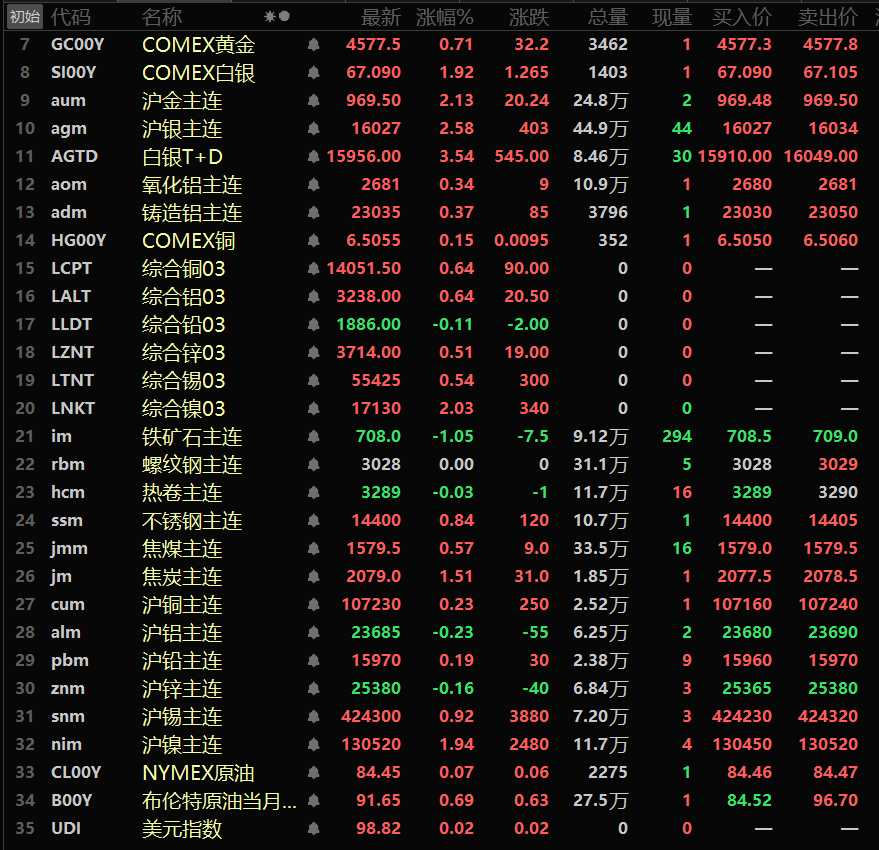Sort by 最新 column header
Viewport: 879px width, 850px height.
(381, 17)
